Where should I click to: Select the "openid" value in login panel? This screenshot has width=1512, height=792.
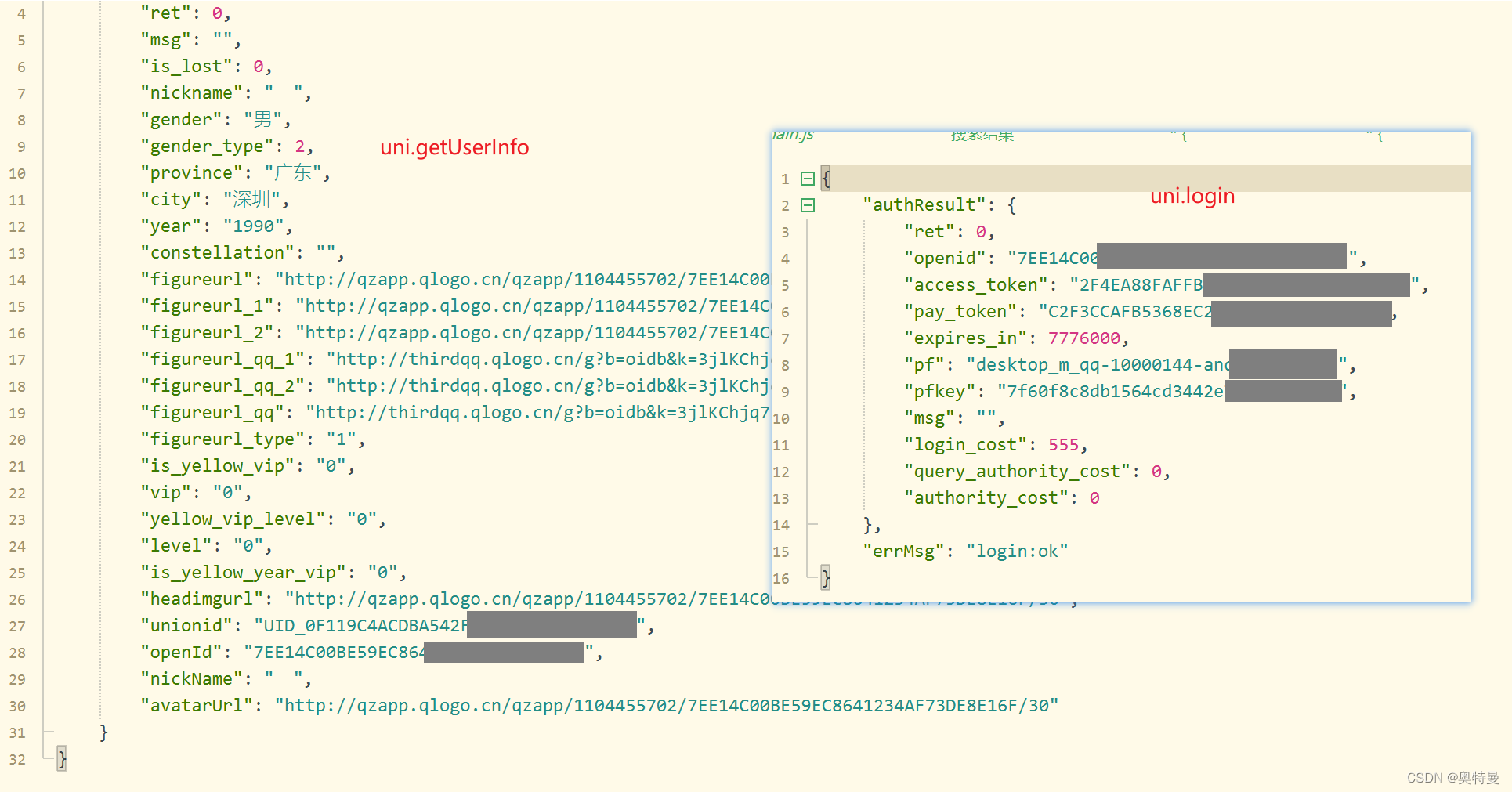click(x=1182, y=259)
